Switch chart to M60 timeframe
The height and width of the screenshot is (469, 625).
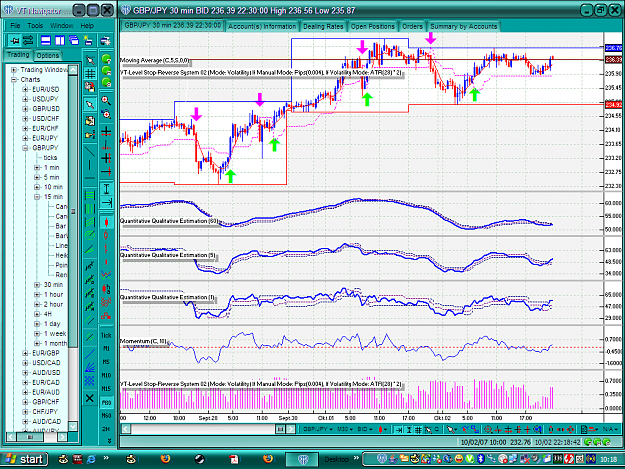click(106, 416)
